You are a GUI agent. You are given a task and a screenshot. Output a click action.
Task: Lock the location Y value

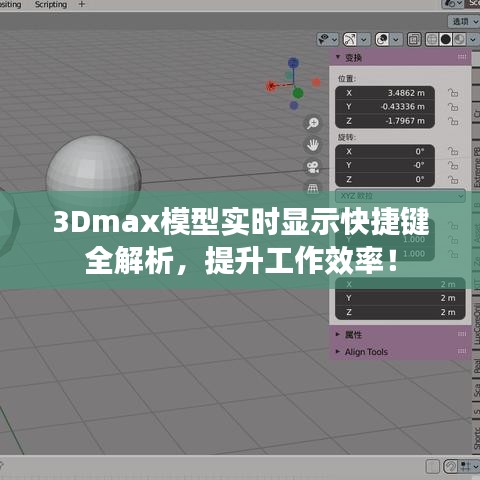pyautogui.click(x=453, y=107)
